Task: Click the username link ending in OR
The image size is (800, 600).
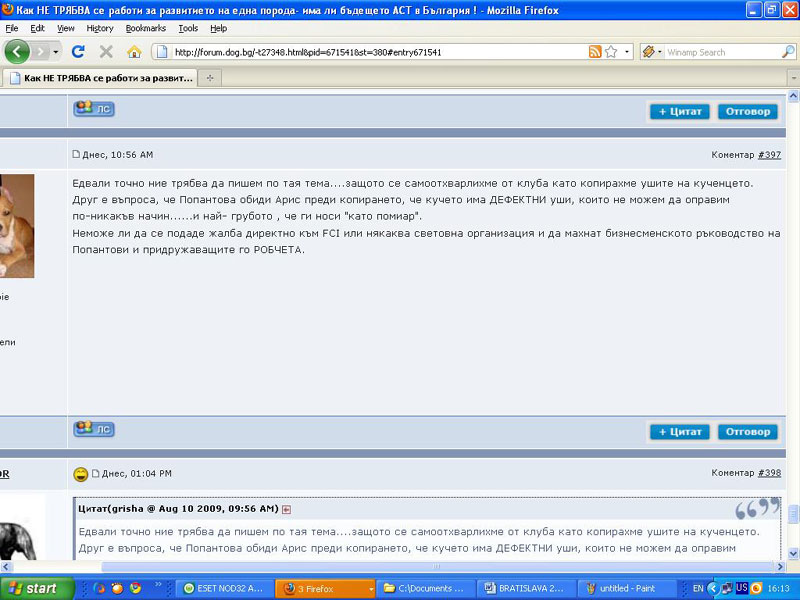Action: pos(5,473)
